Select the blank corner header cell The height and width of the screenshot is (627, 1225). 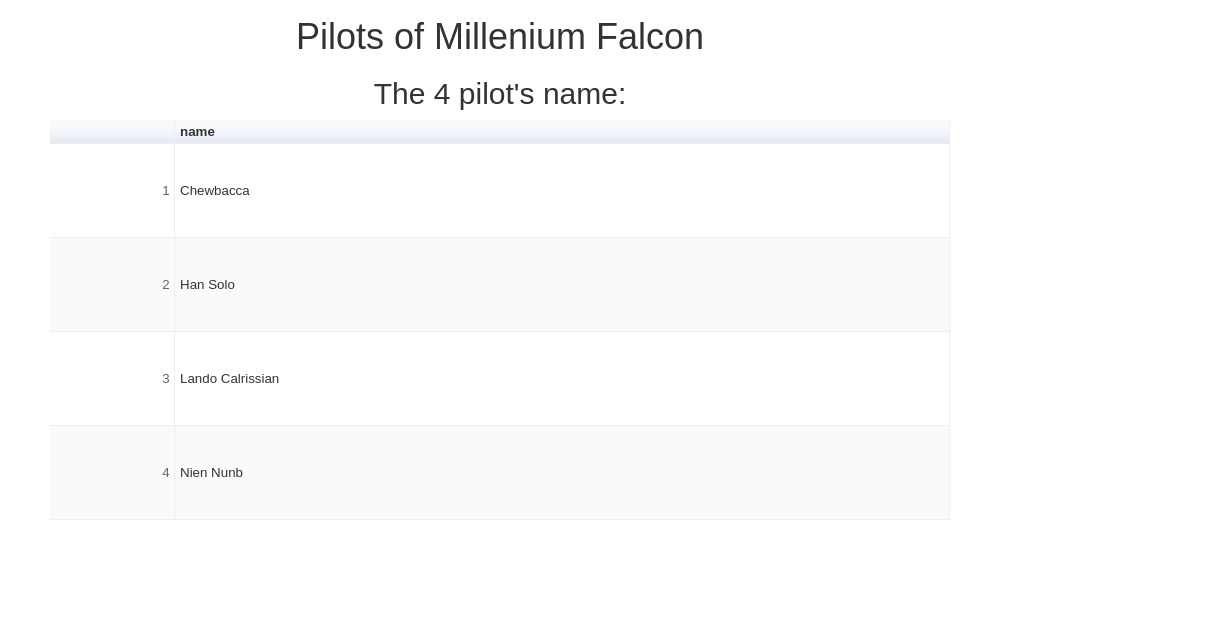pyautogui.click(x=112, y=132)
